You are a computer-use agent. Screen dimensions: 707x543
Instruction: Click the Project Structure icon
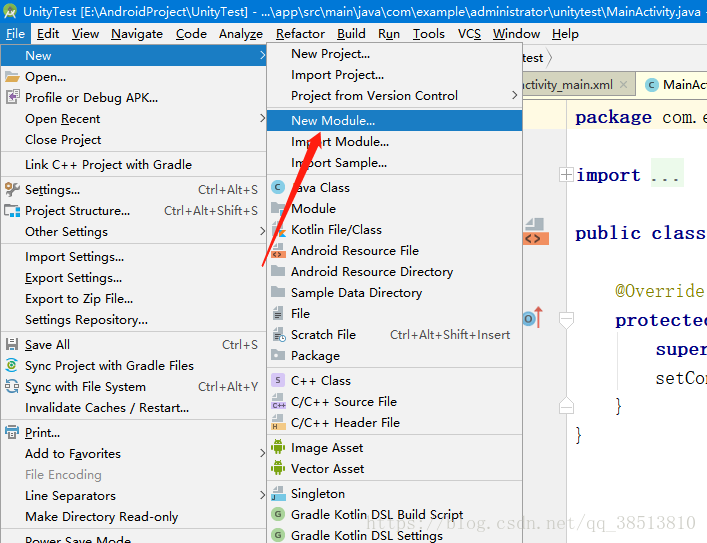point(12,211)
